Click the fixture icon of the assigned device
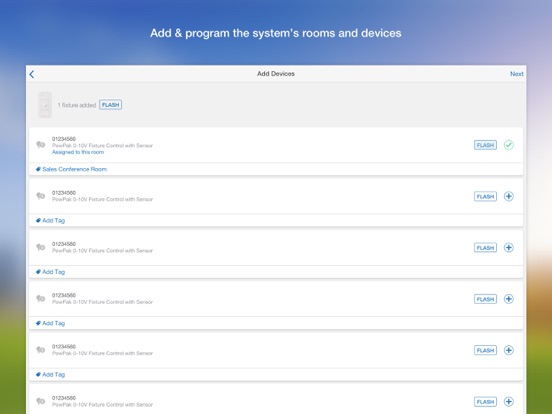This screenshot has height=414, width=552. (40, 144)
